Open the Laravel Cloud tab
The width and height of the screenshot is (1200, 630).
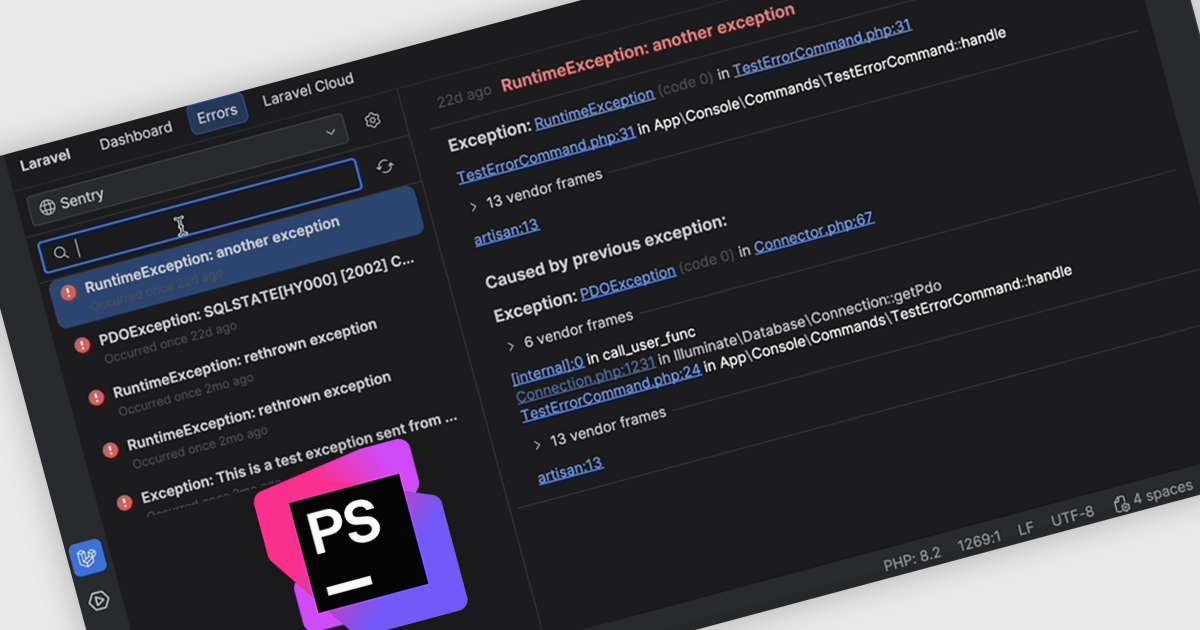308,90
